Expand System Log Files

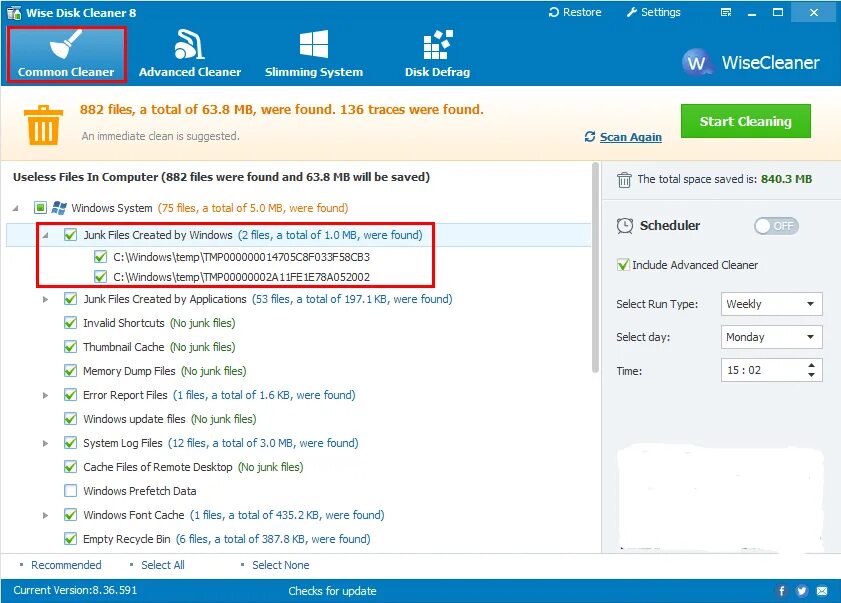point(46,443)
